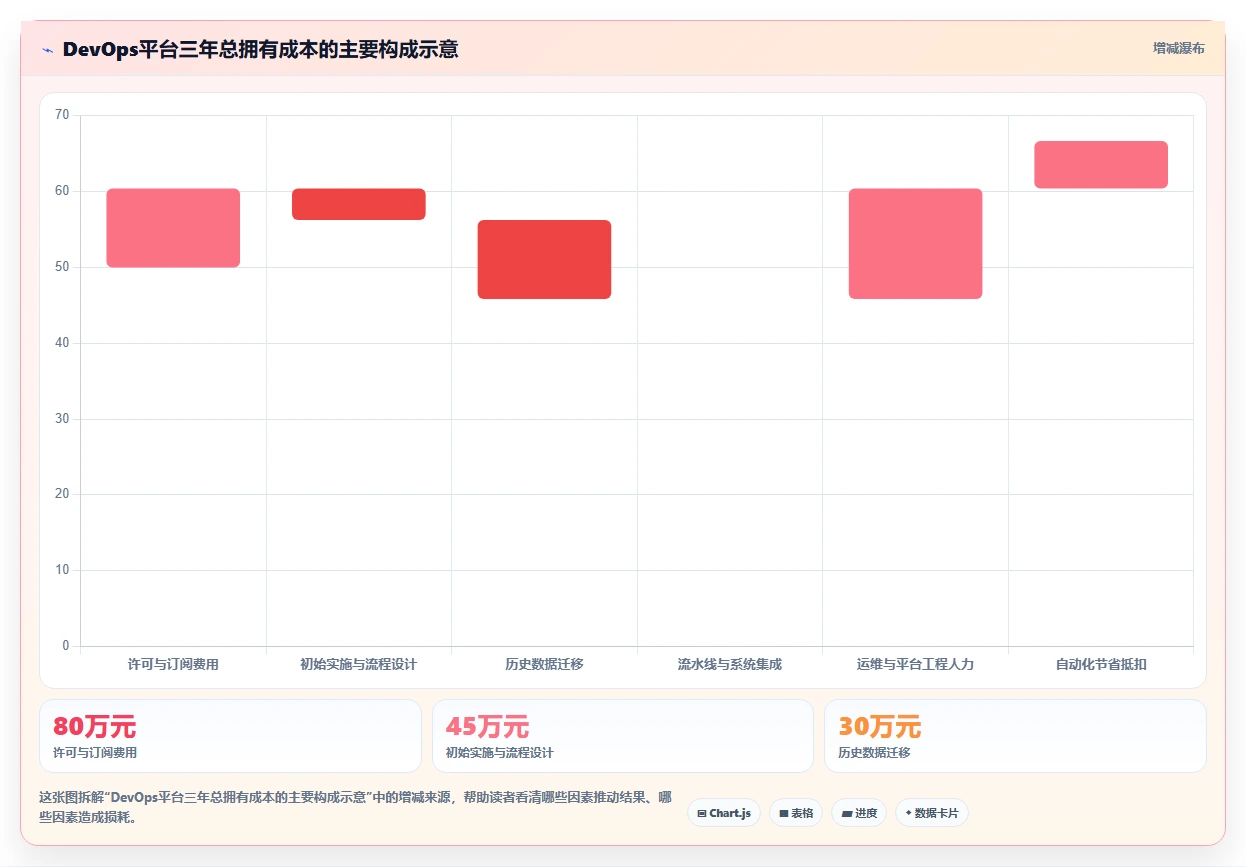Open the 80万元 data card
Viewport: 1246px width, 867px height.
[230, 736]
